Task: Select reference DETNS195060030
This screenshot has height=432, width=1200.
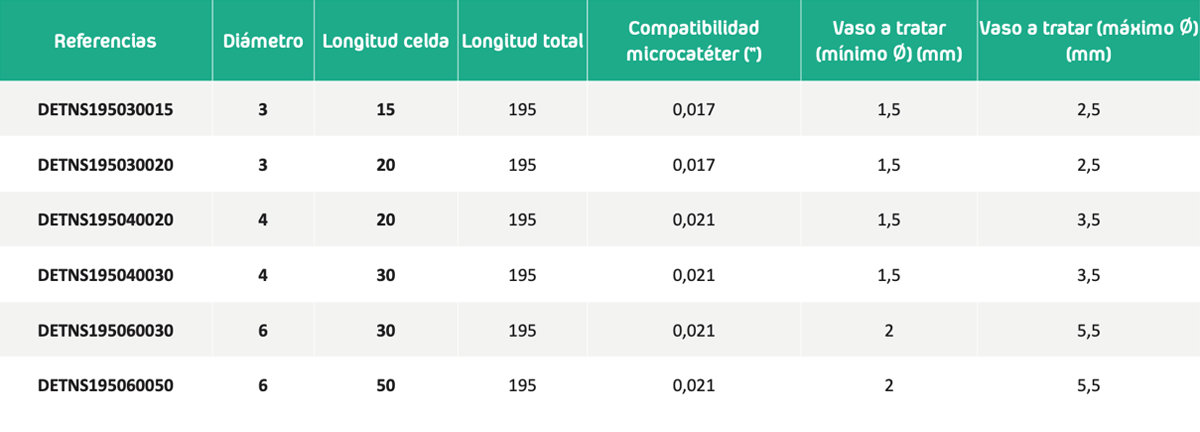Action: point(106,330)
